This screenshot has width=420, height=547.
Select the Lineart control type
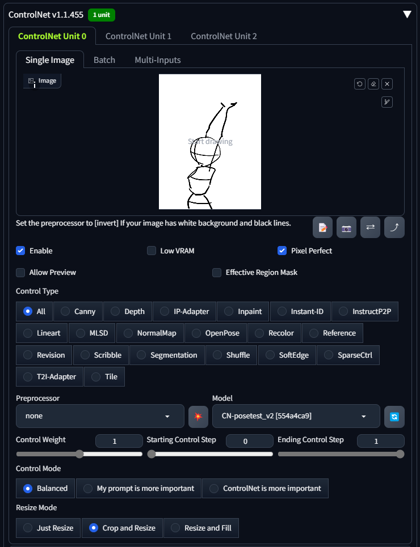(42, 333)
